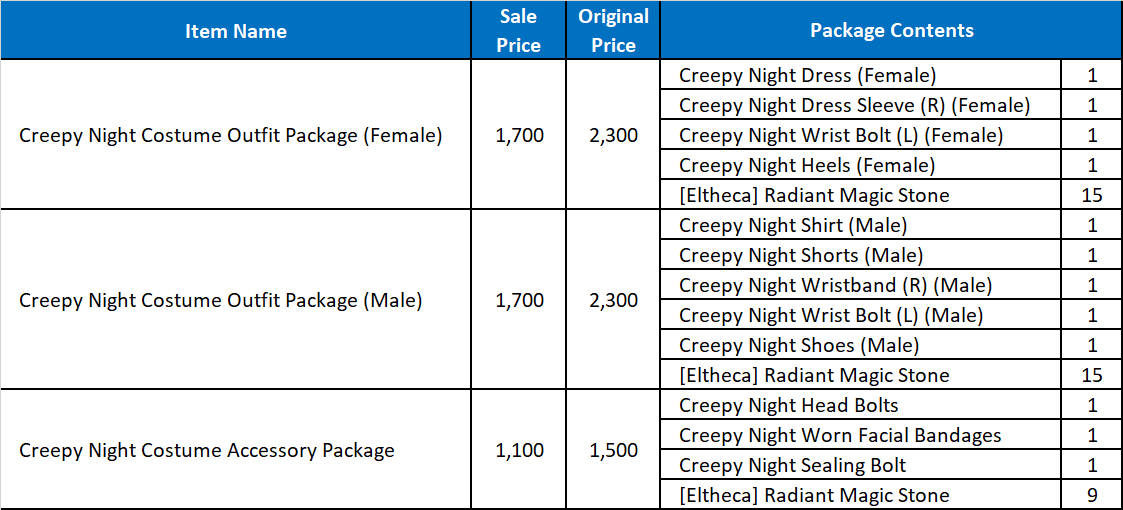Click the 1,100 sale price cell

(x=519, y=450)
